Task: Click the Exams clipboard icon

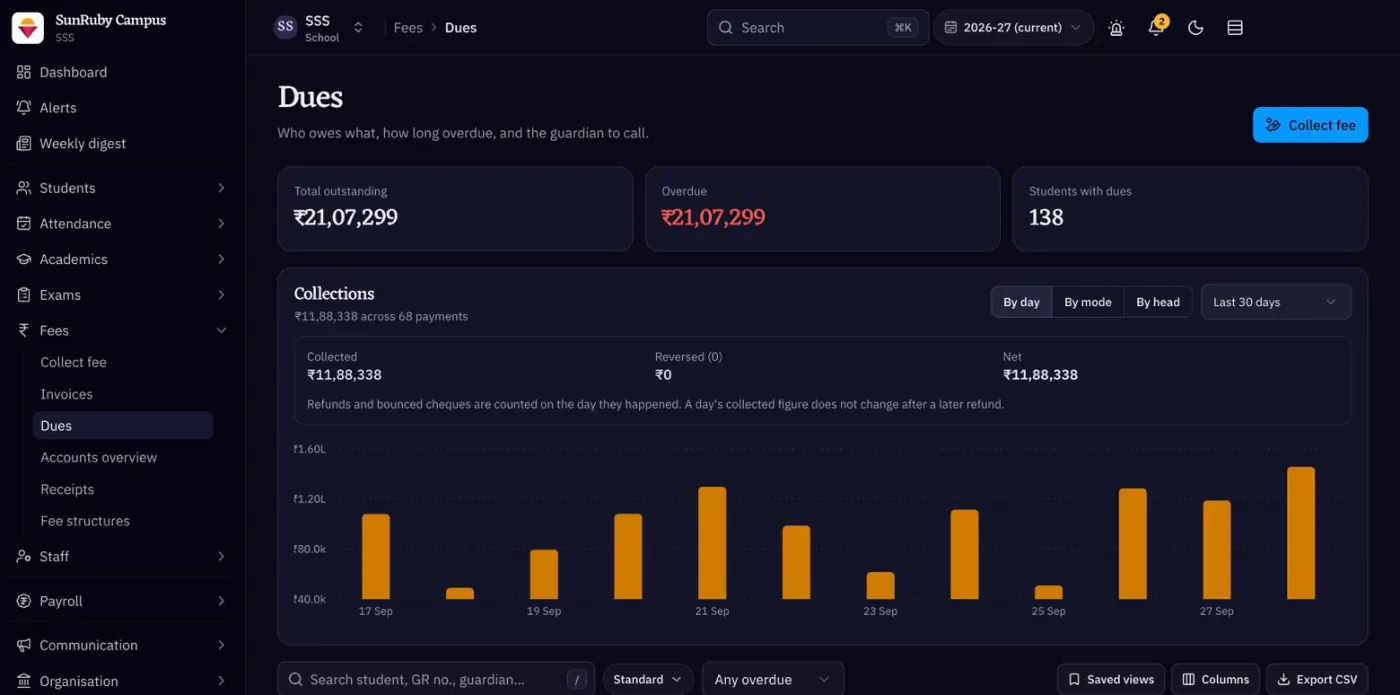Action: 24,295
